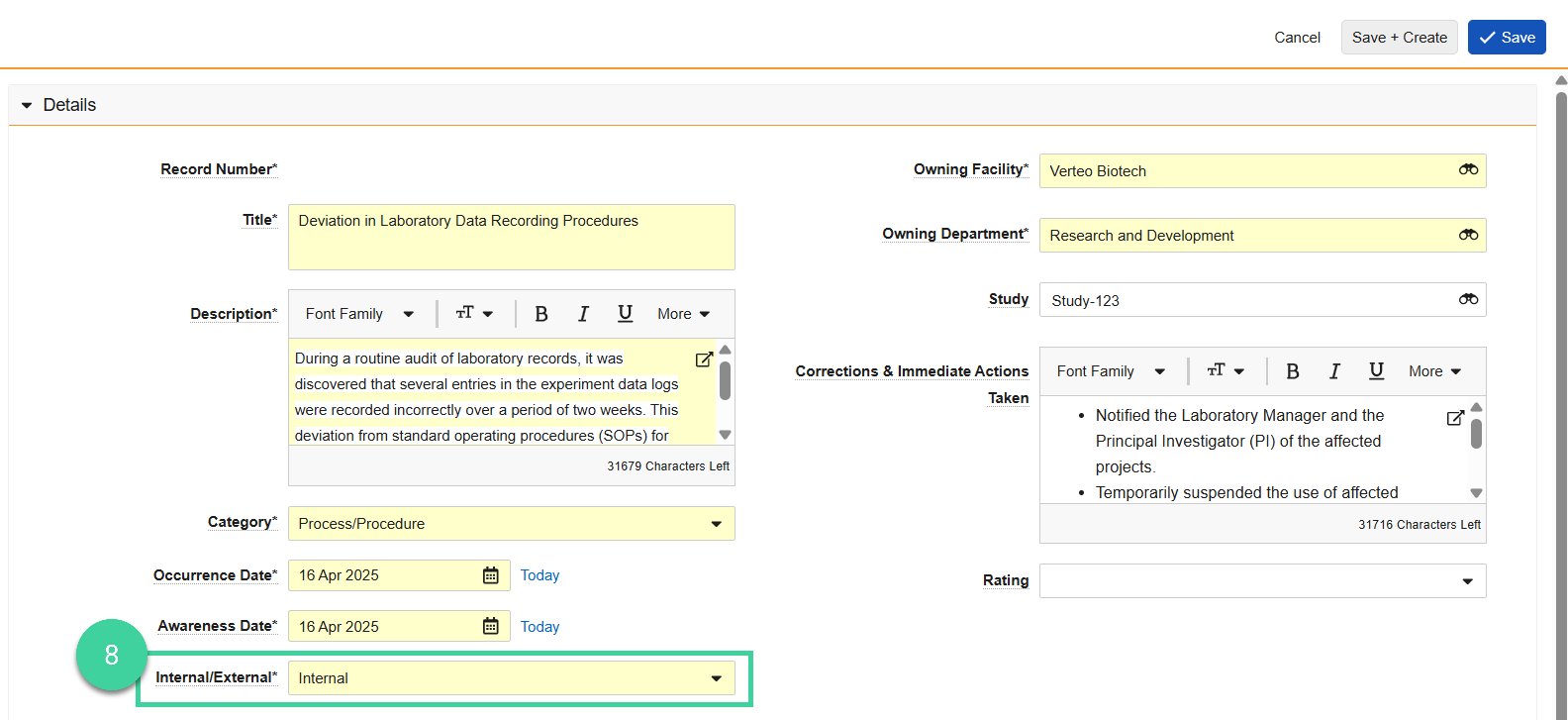Image resolution: width=1568 pixels, height=720 pixels.
Task: Open Font Family dropdown in Corrections editor
Action: pos(1111,371)
